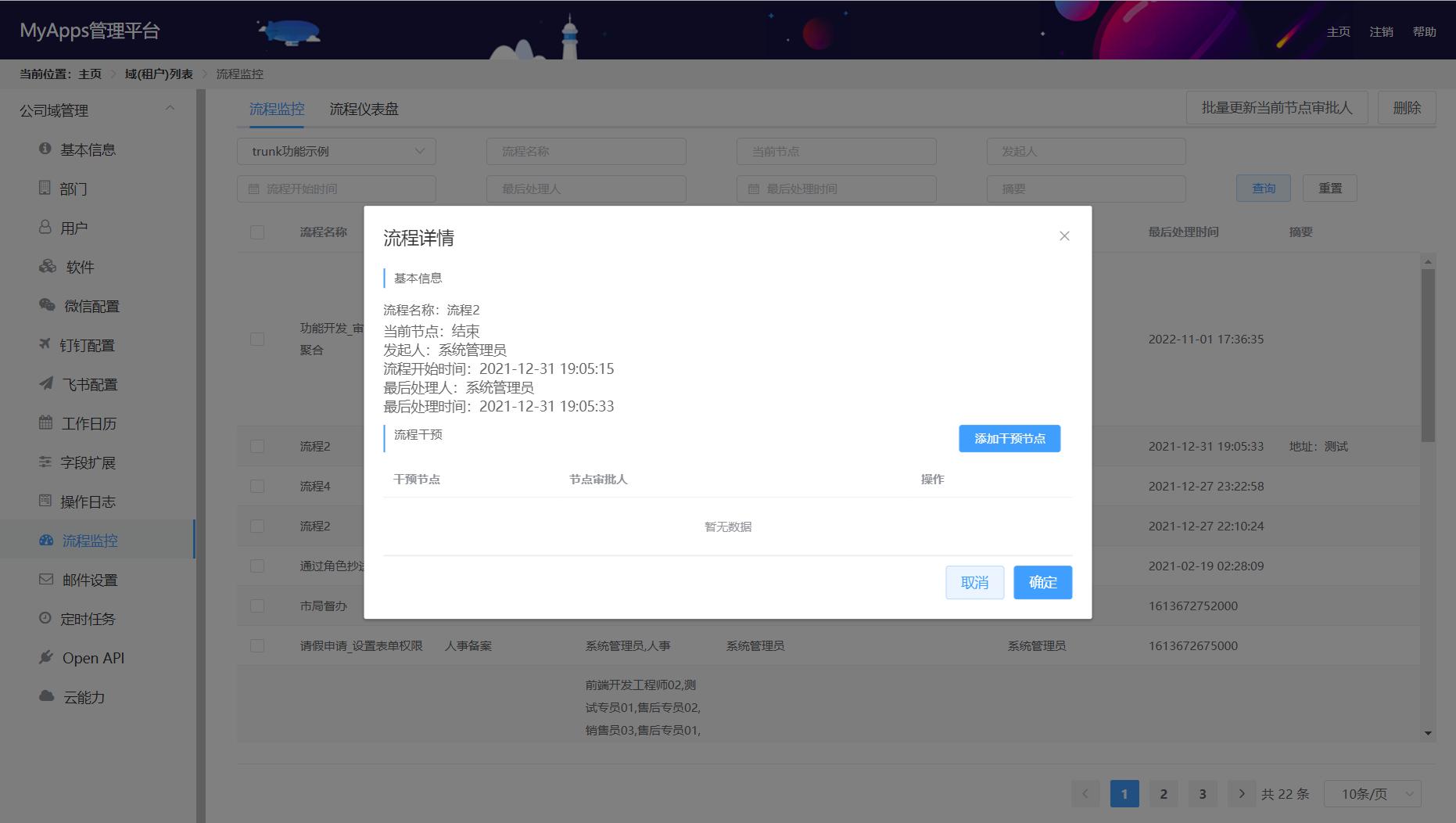This screenshot has height=823, width=1456.
Task: Click the 云能力 cloud icon
Action: (47, 696)
